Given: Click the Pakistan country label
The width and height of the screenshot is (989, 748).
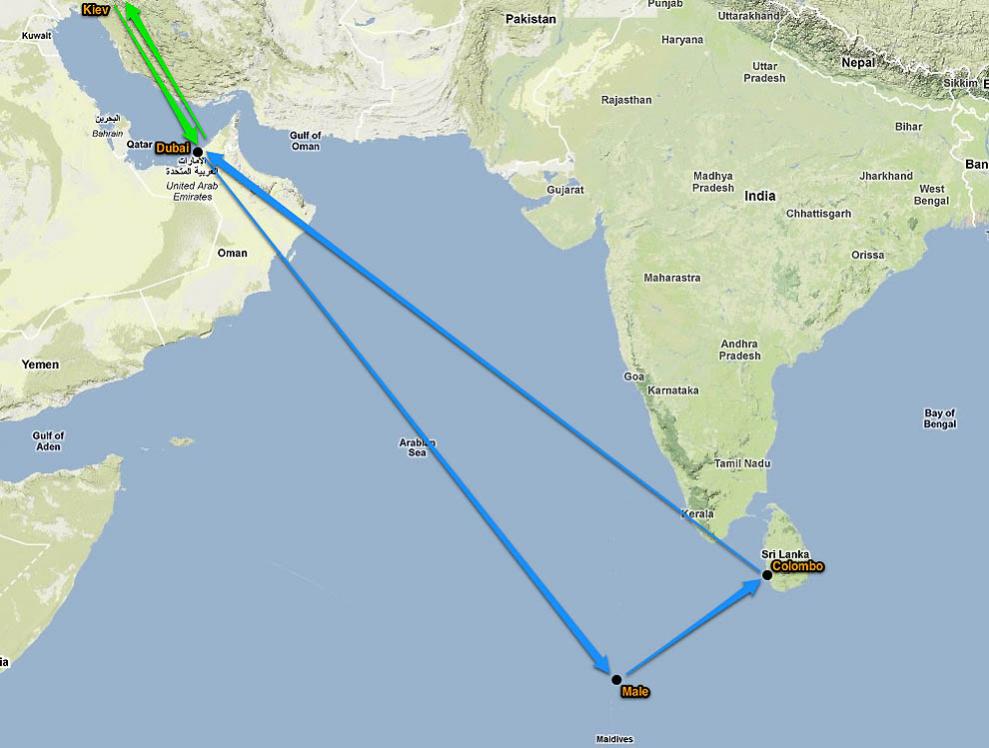Looking at the screenshot, I should (x=530, y=19).
